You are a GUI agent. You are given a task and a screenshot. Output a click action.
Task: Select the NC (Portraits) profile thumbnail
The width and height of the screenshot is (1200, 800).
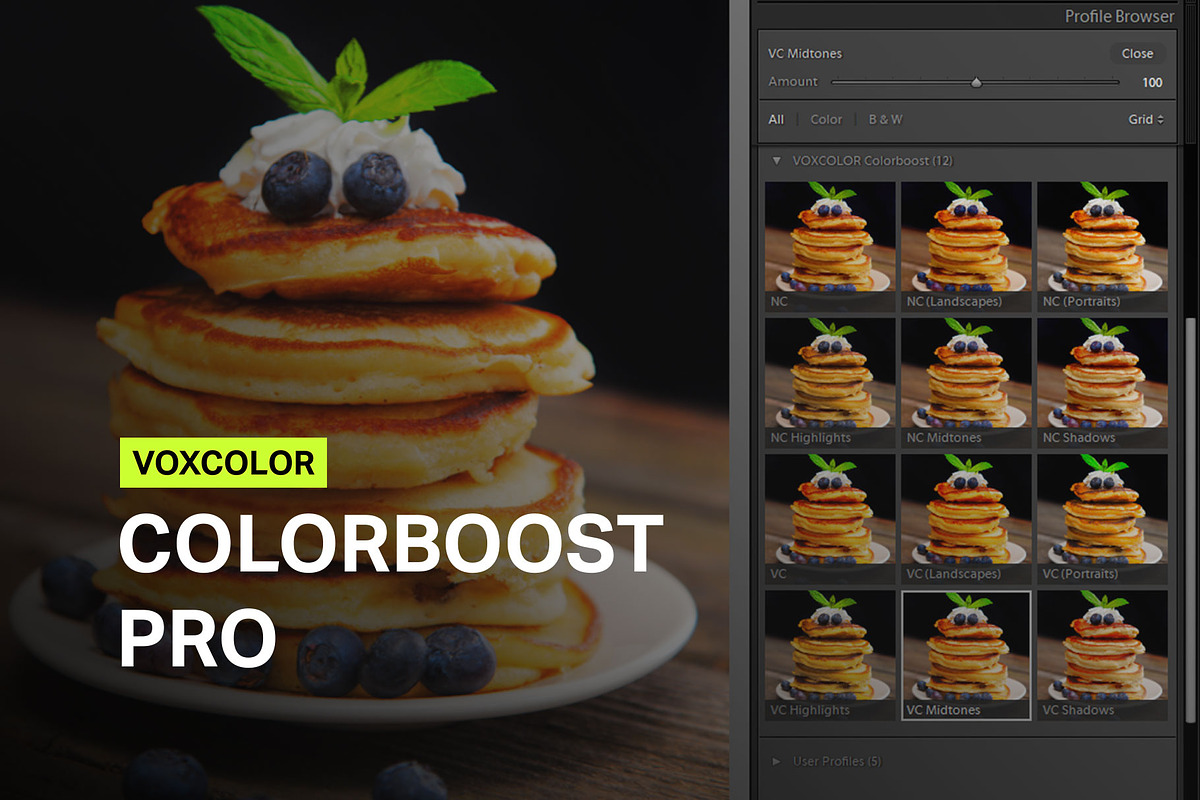[x=1102, y=246]
